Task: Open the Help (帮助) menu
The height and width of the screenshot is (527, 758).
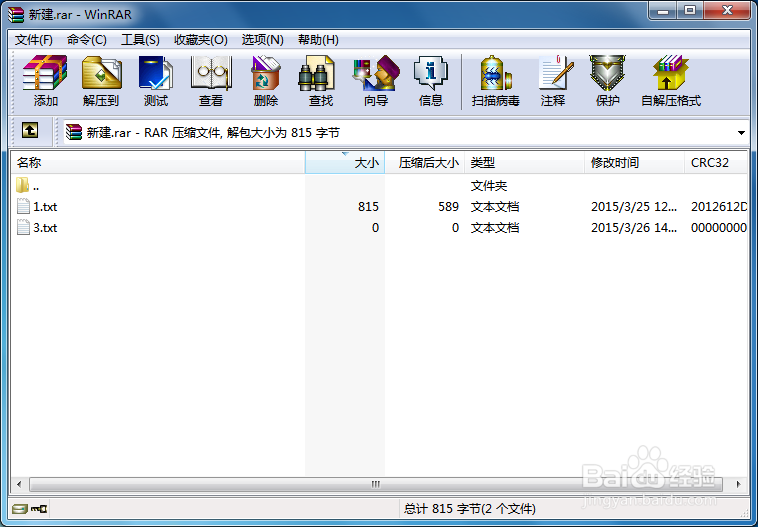Action: (318, 40)
